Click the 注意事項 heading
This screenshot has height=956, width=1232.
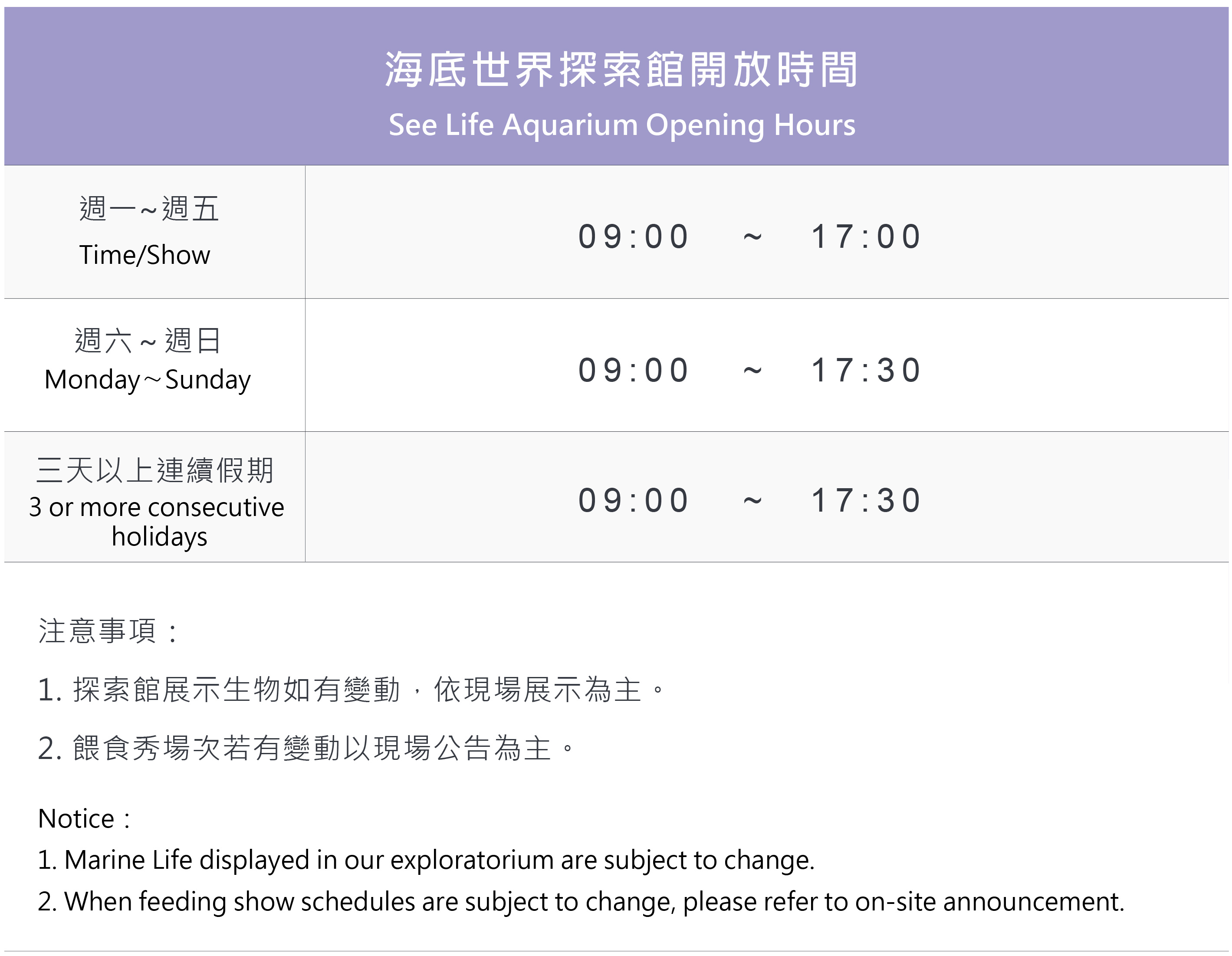pos(107,631)
